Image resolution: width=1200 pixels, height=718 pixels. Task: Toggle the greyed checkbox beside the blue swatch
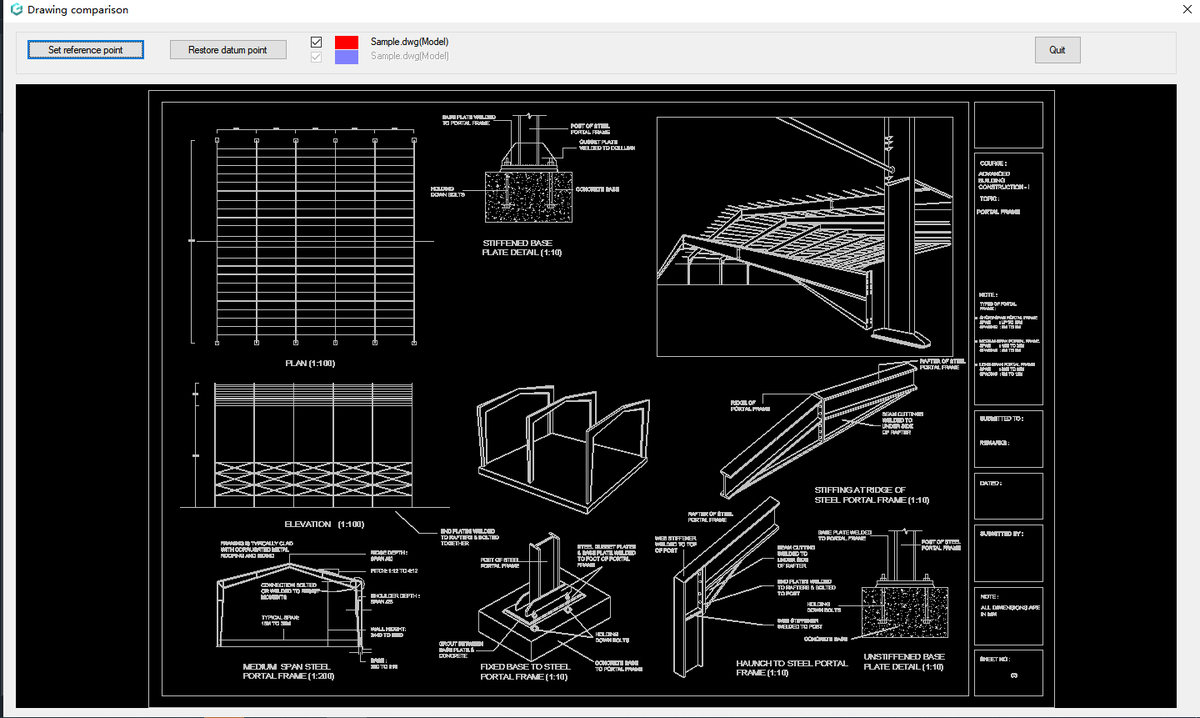coord(317,57)
